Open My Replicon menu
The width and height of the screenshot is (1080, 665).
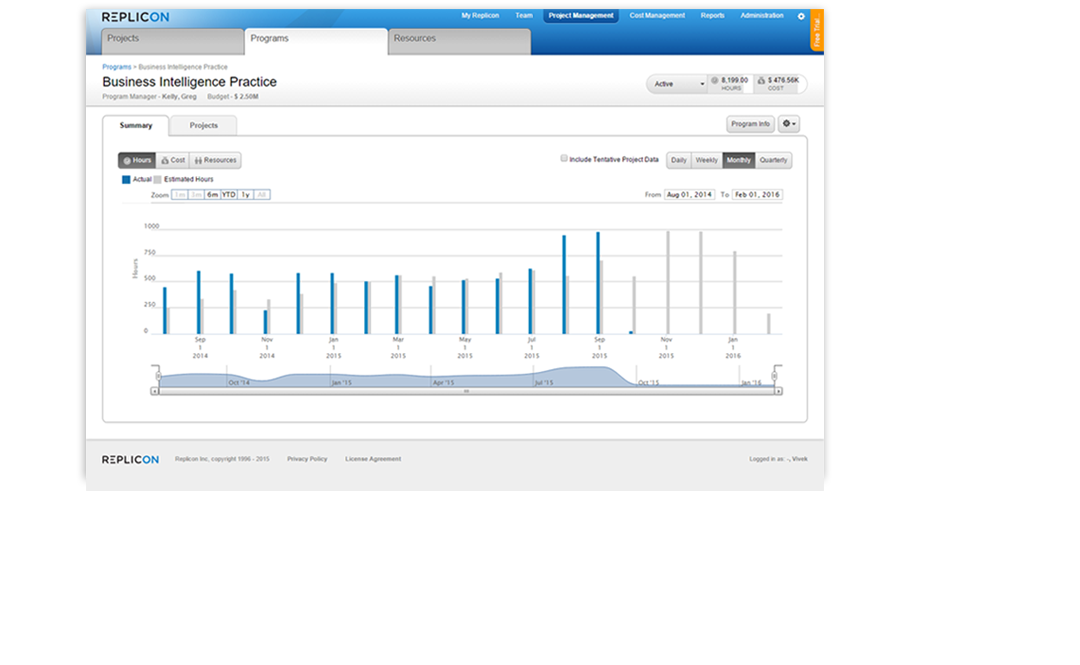click(480, 15)
